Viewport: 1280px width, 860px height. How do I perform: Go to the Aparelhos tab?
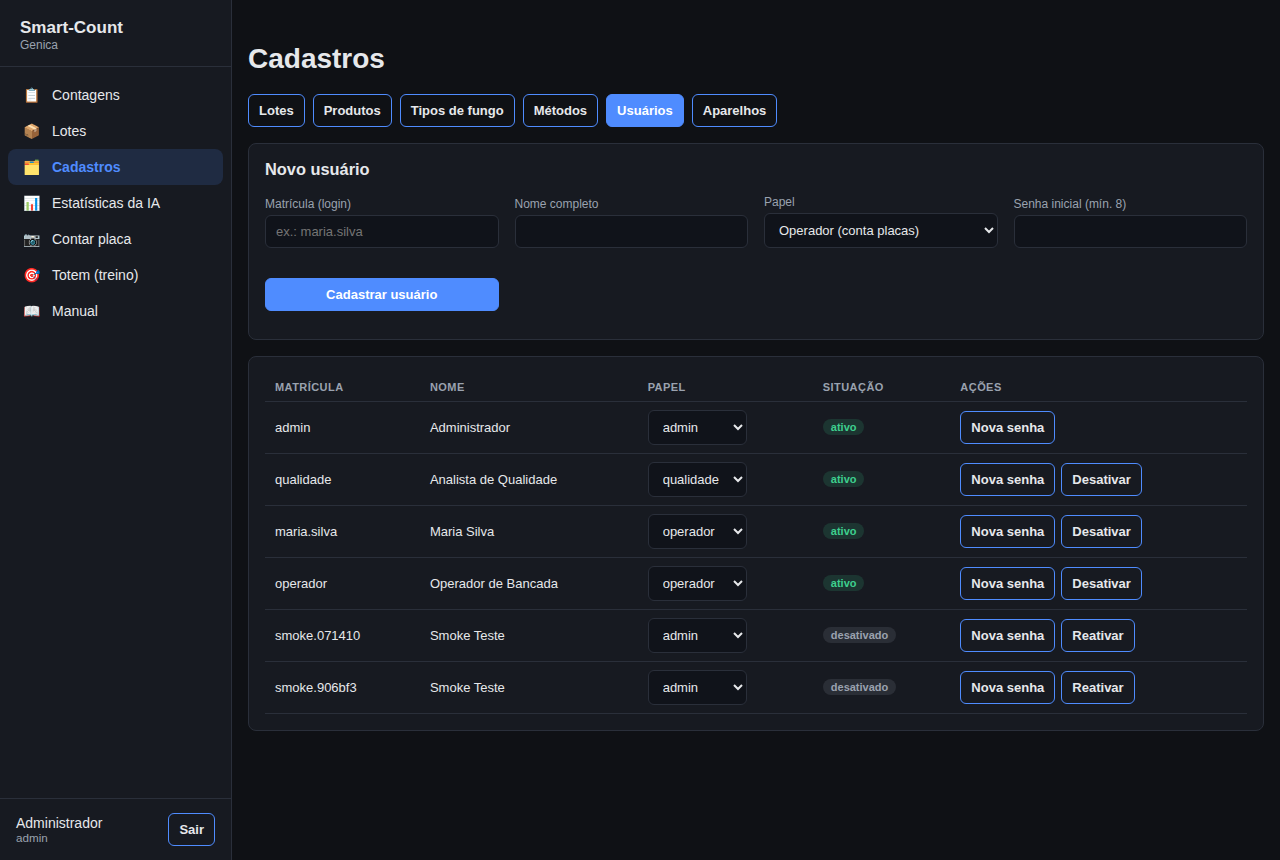(734, 110)
